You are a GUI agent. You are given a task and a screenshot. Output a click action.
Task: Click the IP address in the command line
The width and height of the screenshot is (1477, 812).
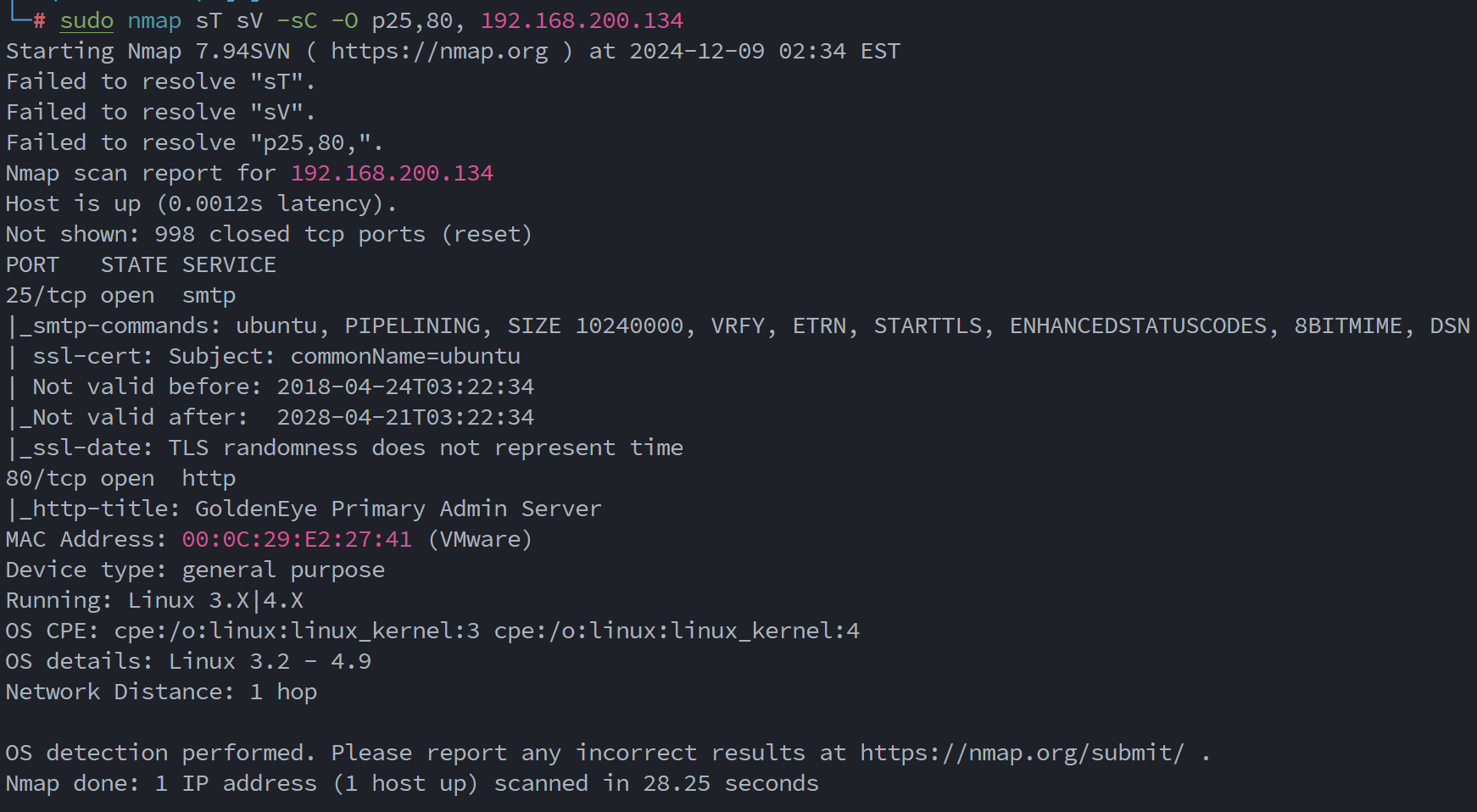click(582, 21)
